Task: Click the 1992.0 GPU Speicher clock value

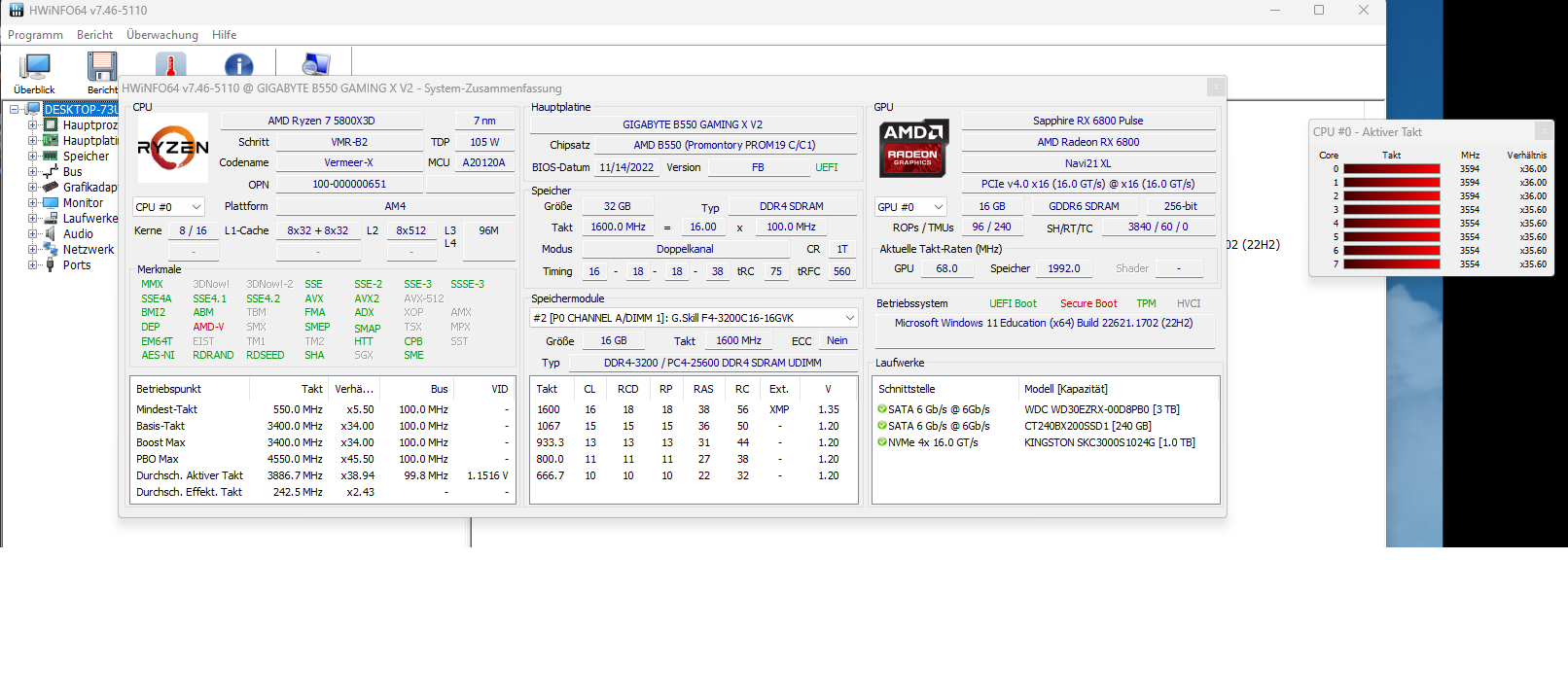Action: [x=1064, y=268]
